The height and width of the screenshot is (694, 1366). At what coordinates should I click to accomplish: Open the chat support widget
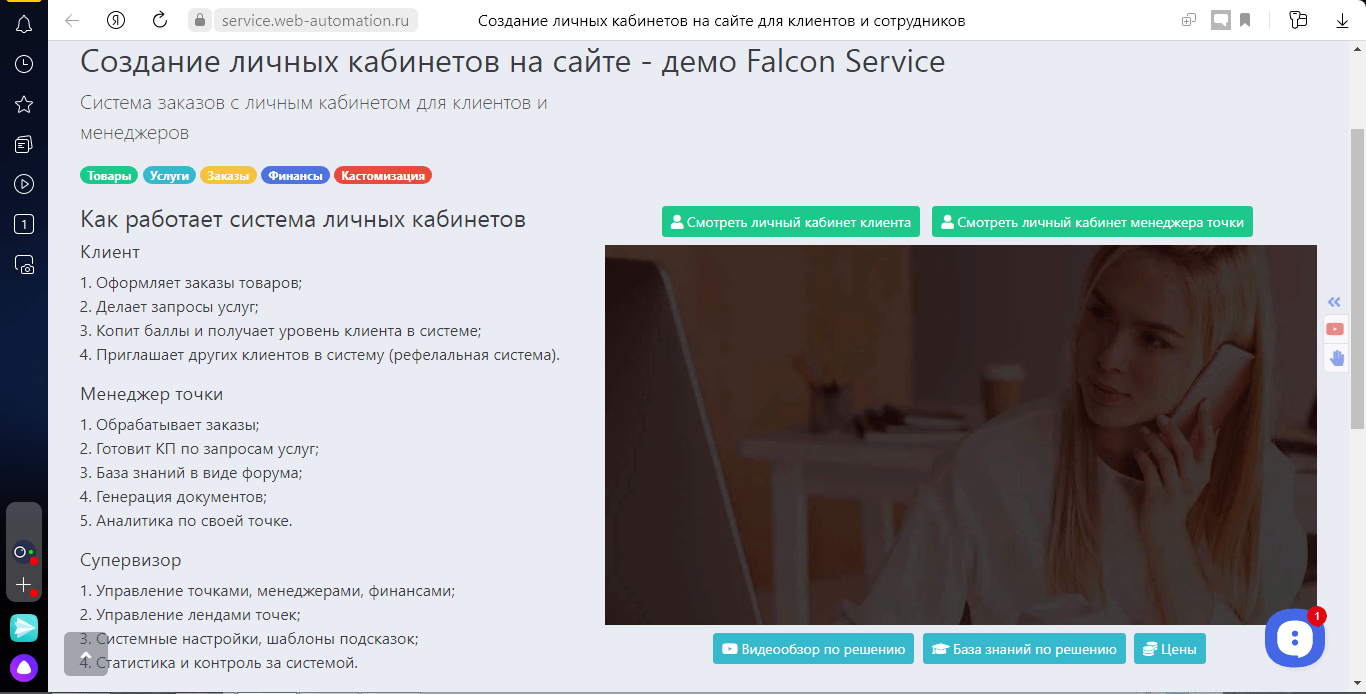[x=1295, y=638]
